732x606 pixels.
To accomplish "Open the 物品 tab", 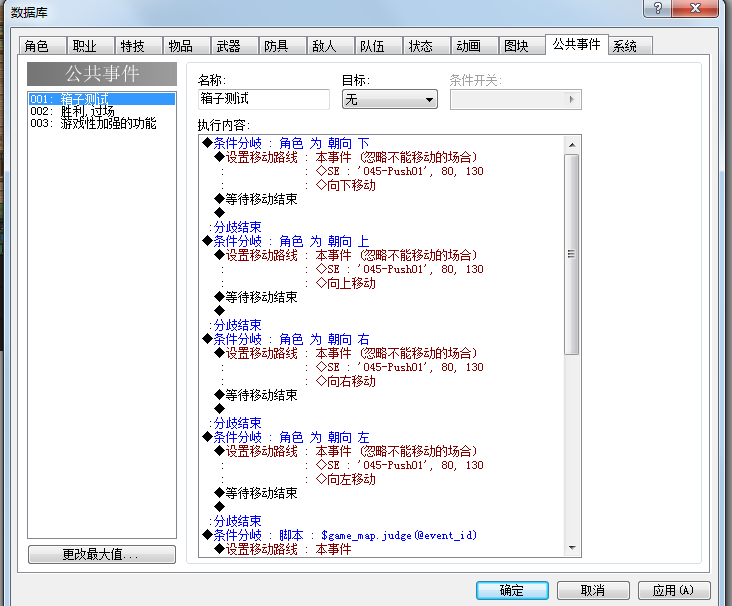I will [x=187, y=46].
